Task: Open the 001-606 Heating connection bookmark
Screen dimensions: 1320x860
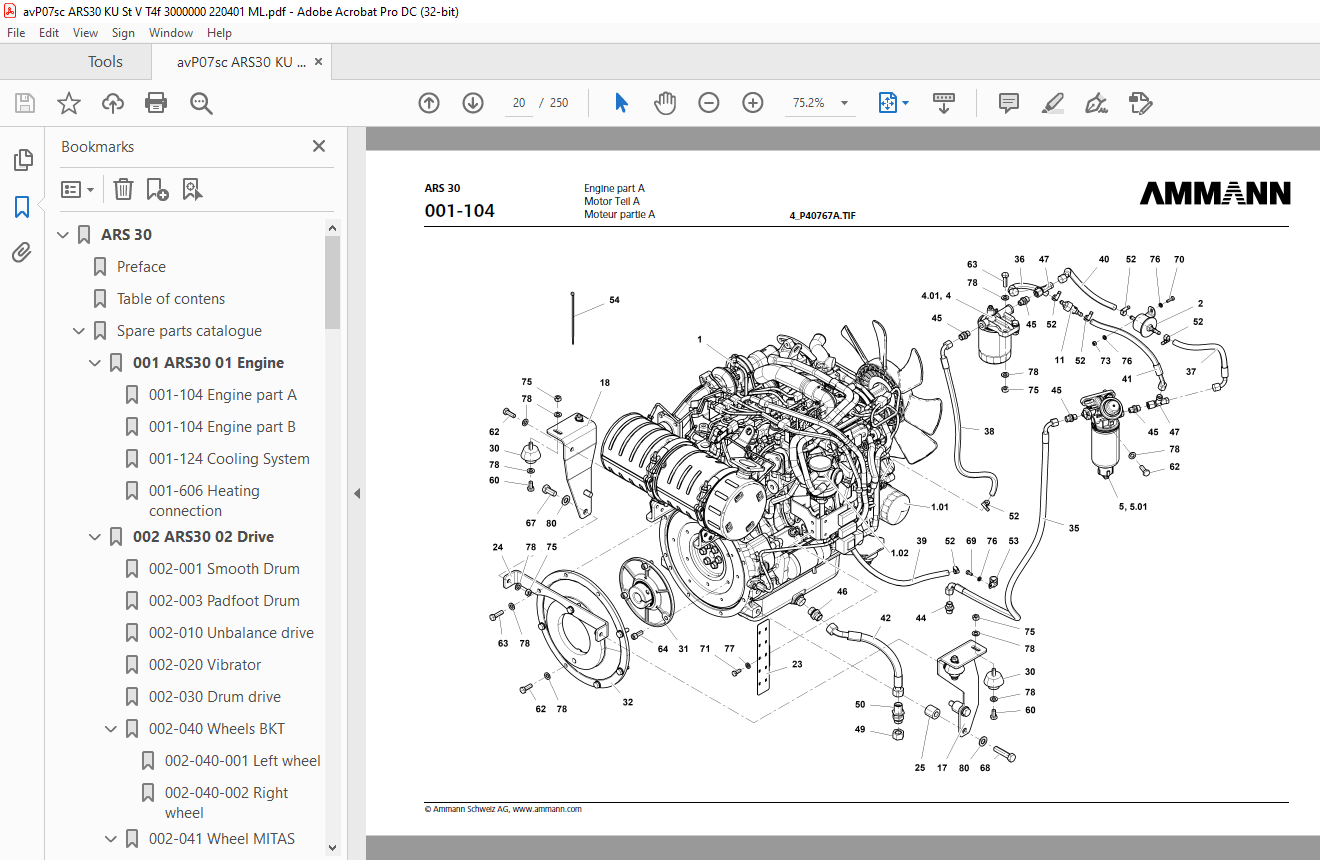Action: point(204,500)
